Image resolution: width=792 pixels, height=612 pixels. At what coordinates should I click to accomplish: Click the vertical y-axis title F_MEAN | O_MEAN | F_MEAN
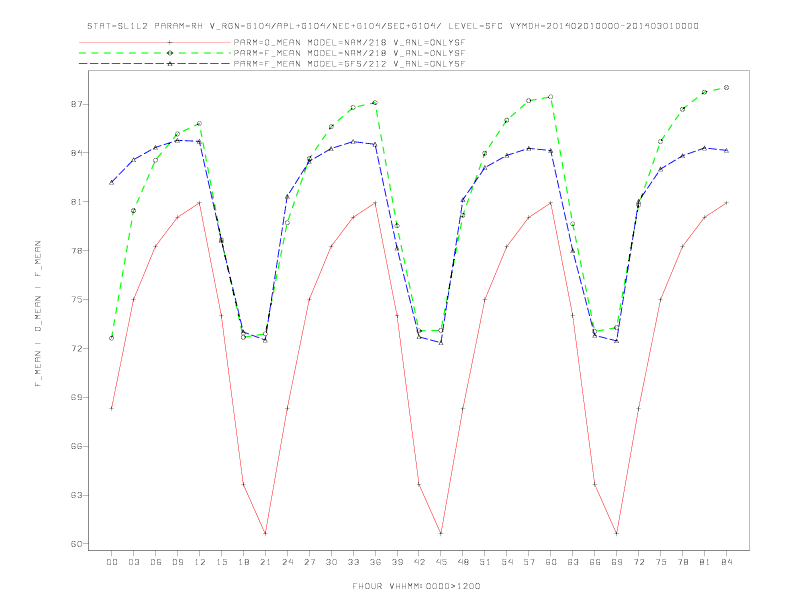[x=38, y=314]
